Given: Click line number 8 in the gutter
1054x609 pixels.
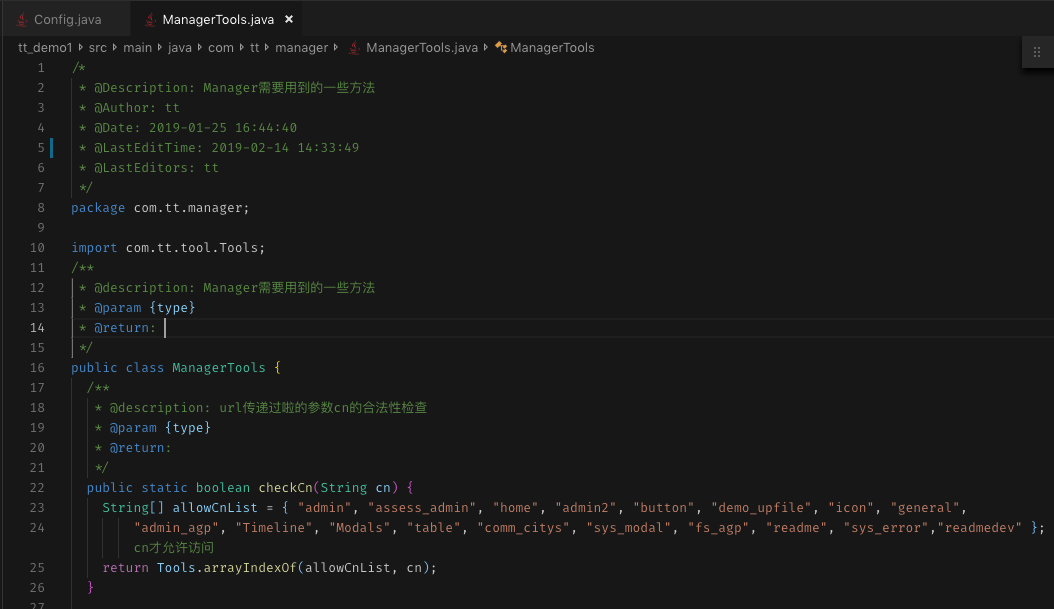Looking at the screenshot, I should pos(41,208).
